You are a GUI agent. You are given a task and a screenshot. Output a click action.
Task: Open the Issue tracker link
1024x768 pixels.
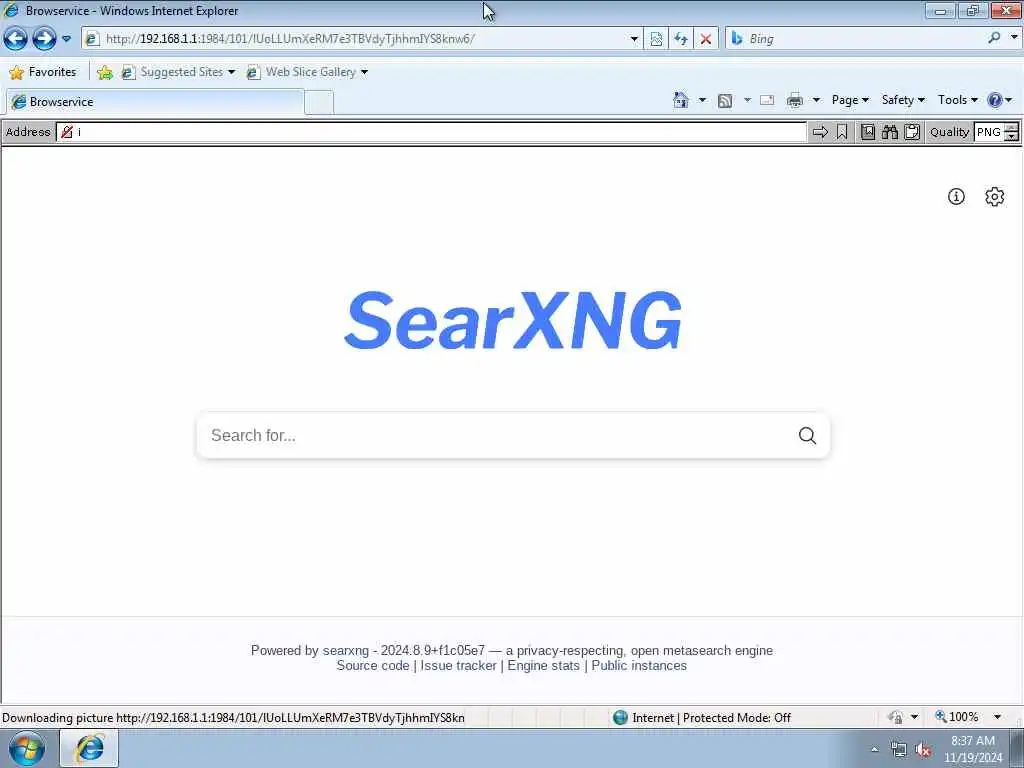(458, 665)
